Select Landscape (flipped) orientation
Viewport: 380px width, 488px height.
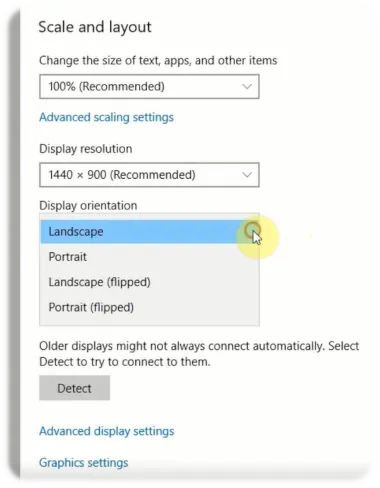click(x=149, y=282)
